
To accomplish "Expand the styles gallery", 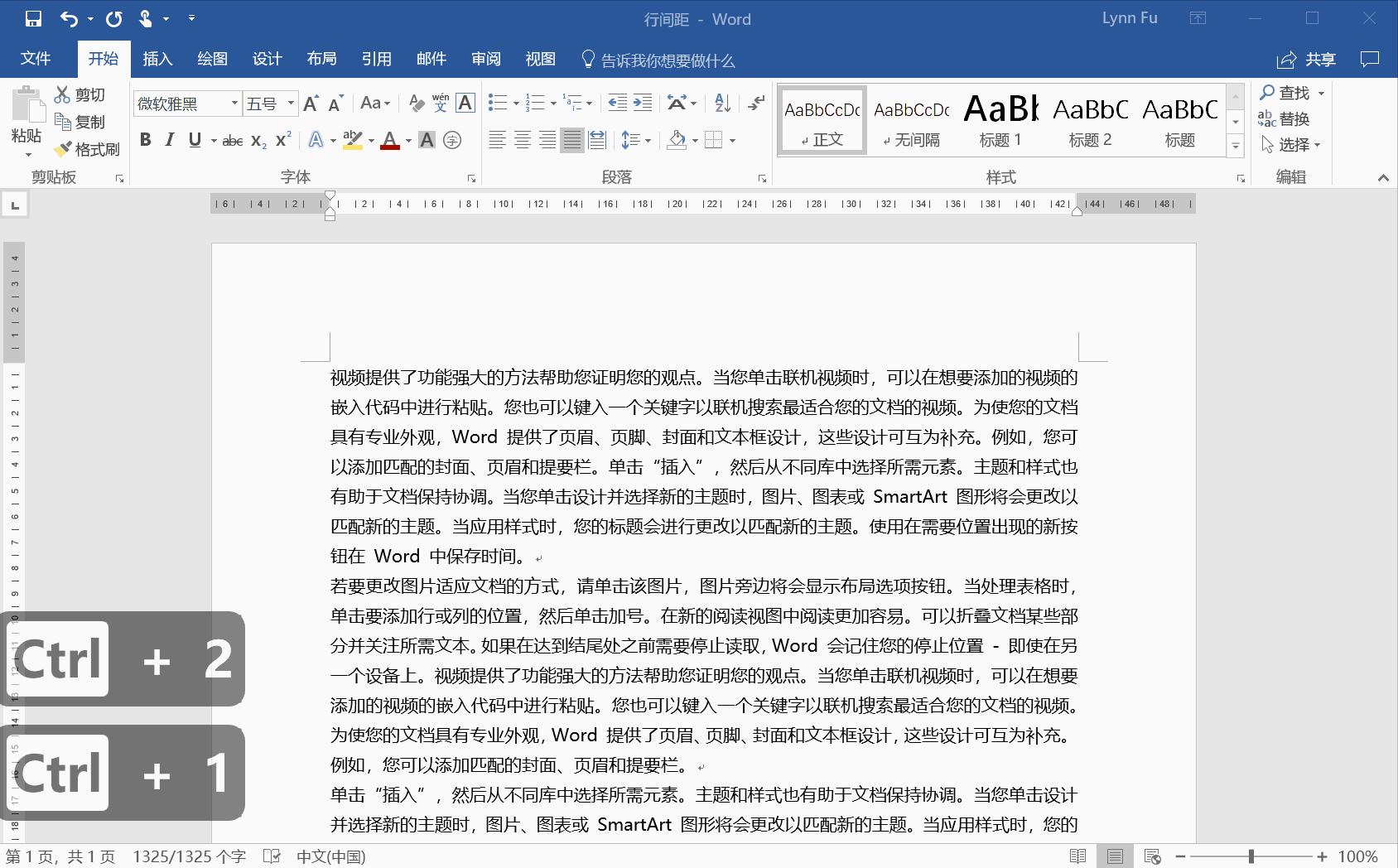I will pos(1235,146).
